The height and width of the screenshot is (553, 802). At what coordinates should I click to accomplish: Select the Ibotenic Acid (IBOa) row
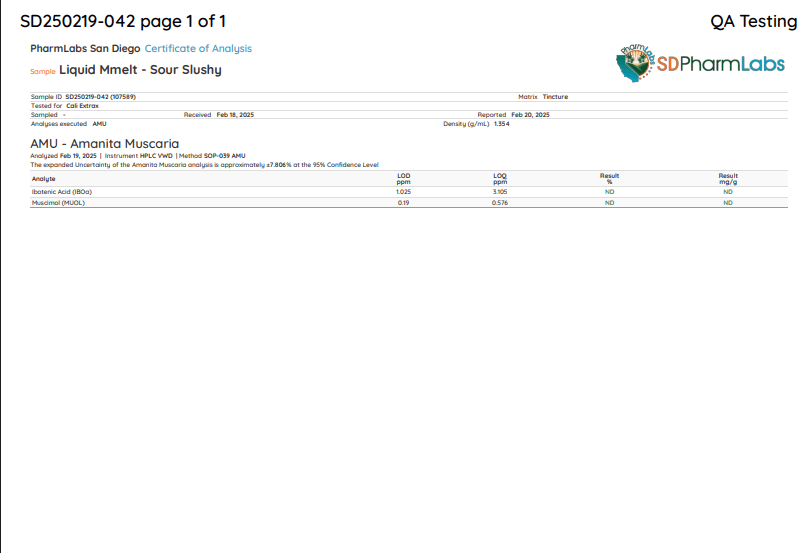tap(62, 191)
